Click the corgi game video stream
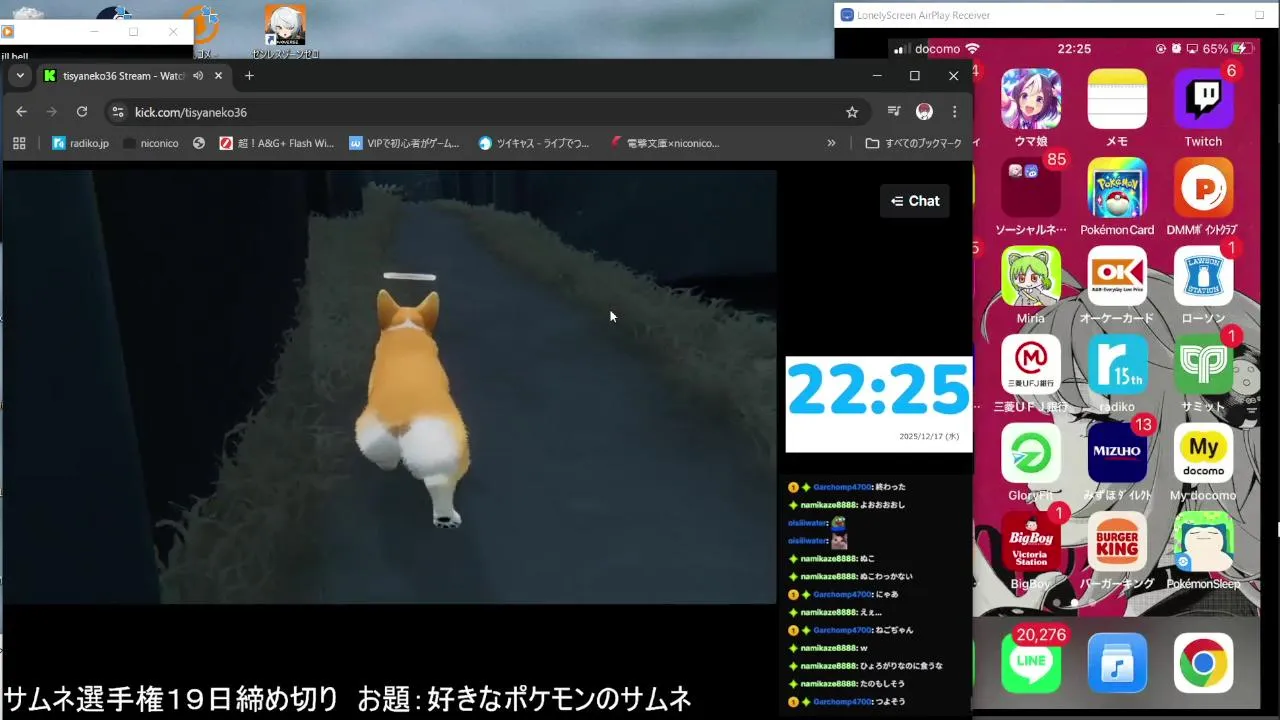 tap(389, 387)
